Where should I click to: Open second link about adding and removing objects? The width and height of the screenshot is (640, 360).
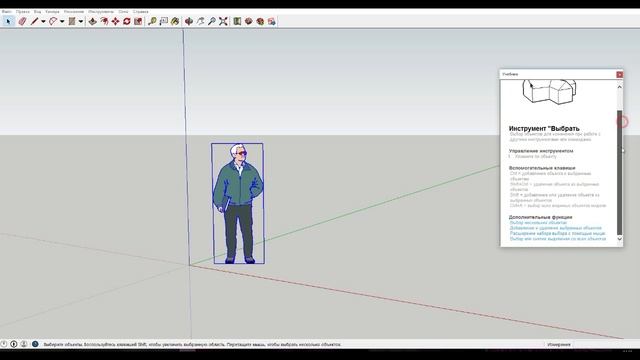click(556, 228)
